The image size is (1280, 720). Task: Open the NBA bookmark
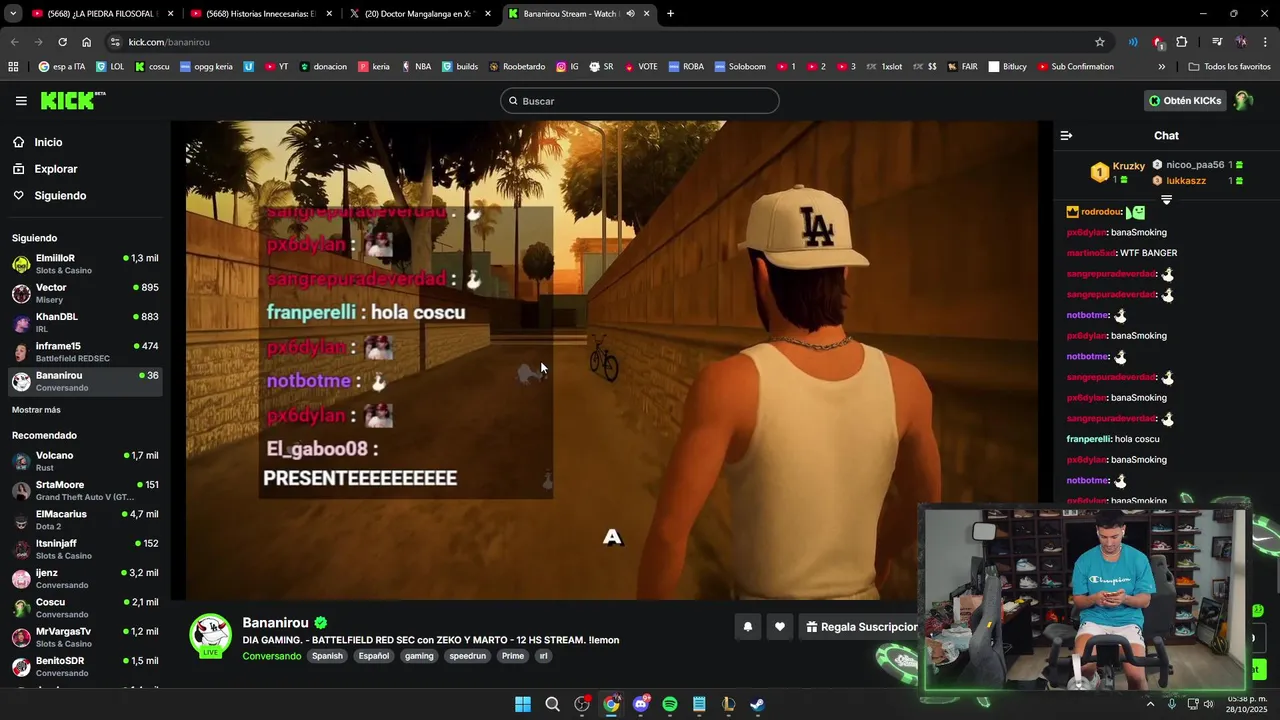[x=416, y=67]
